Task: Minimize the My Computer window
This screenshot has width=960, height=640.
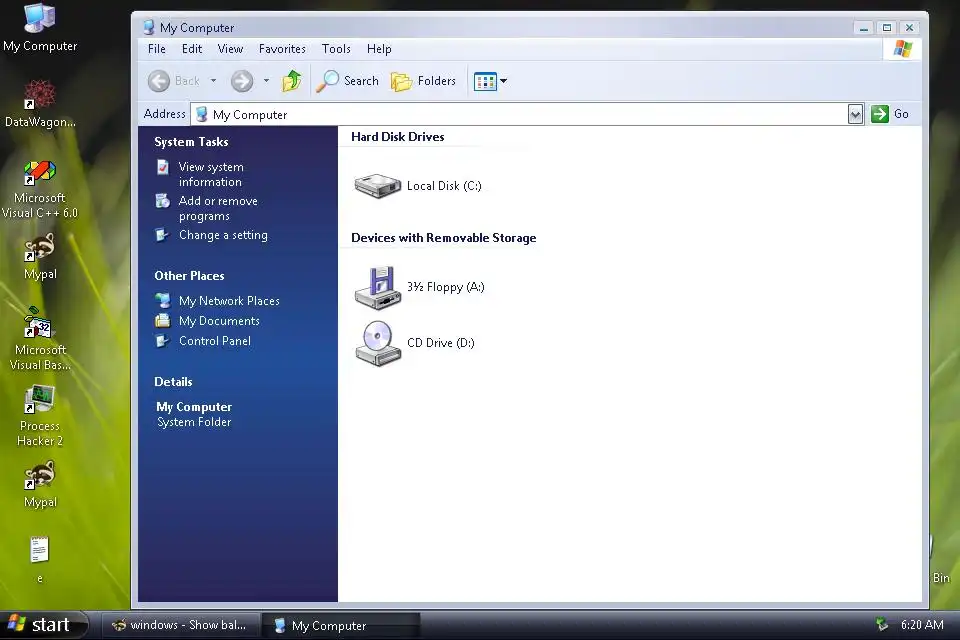Action: [x=863, y=28]
